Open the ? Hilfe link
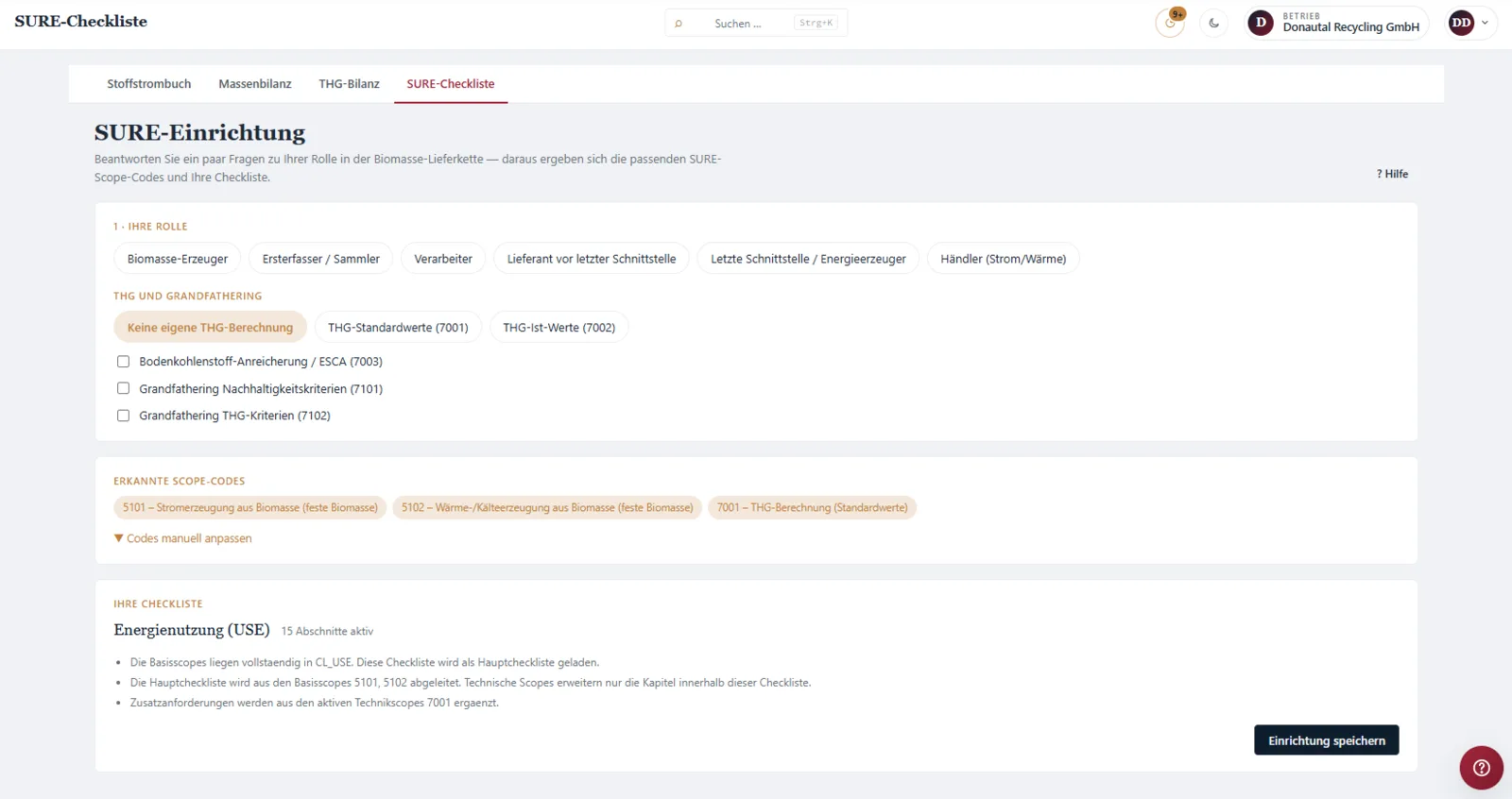 [x=1392, y=174]
